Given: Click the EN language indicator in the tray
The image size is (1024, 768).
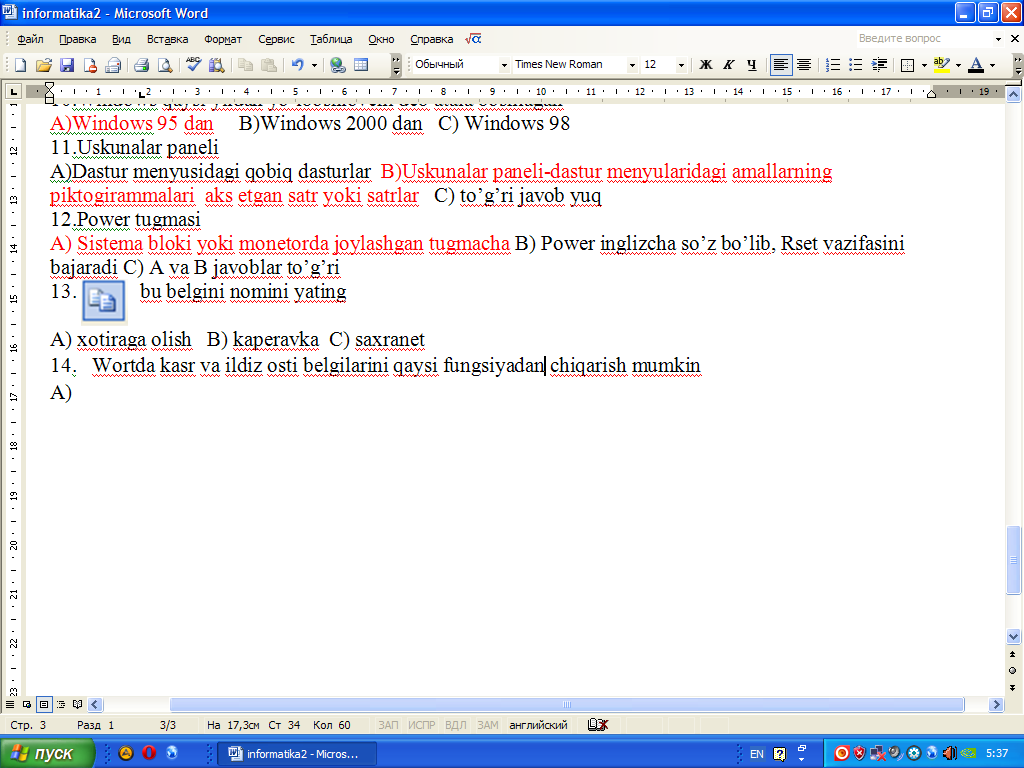Looking at the screenshot, I should click(756, 754).
